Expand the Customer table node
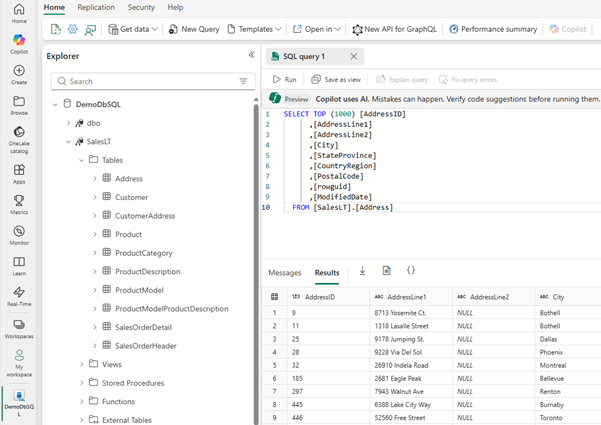Image resolution: width=601 pixels, height=425 pixels. pos(95,197)
